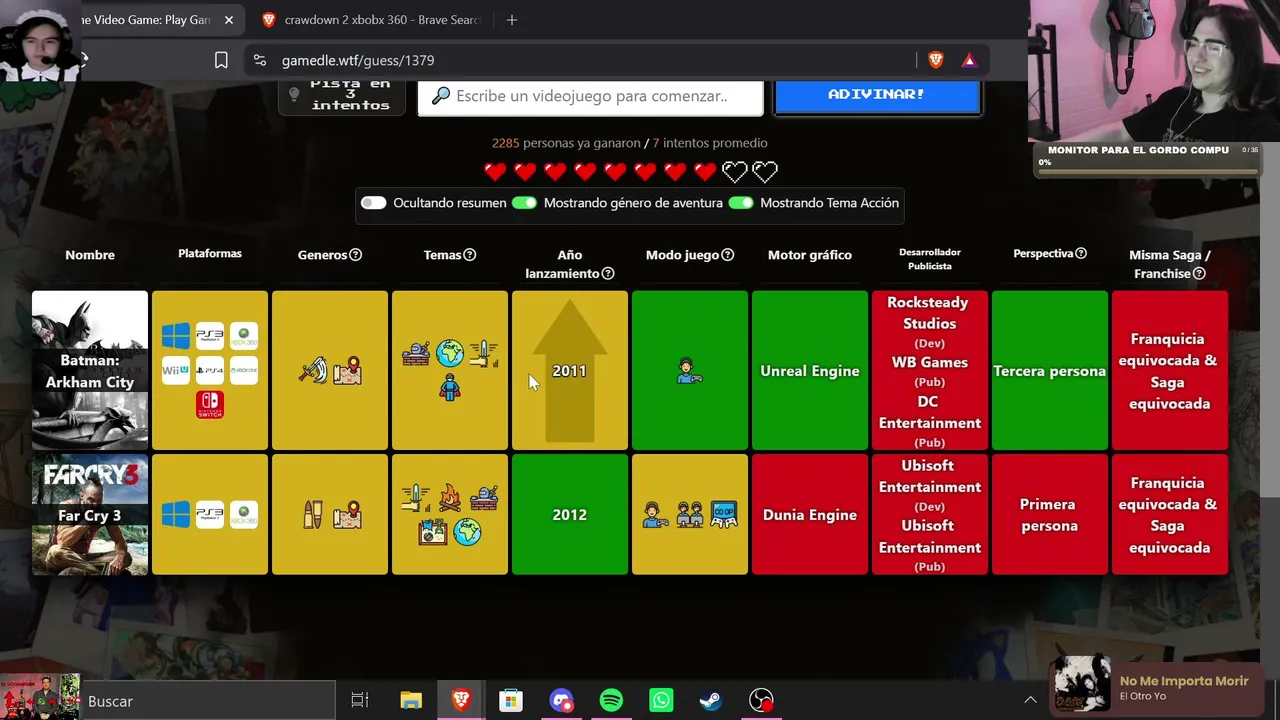1280x720 pixels.
Task: Open Perspectiva column help icon
Action: click(1081, 254)
